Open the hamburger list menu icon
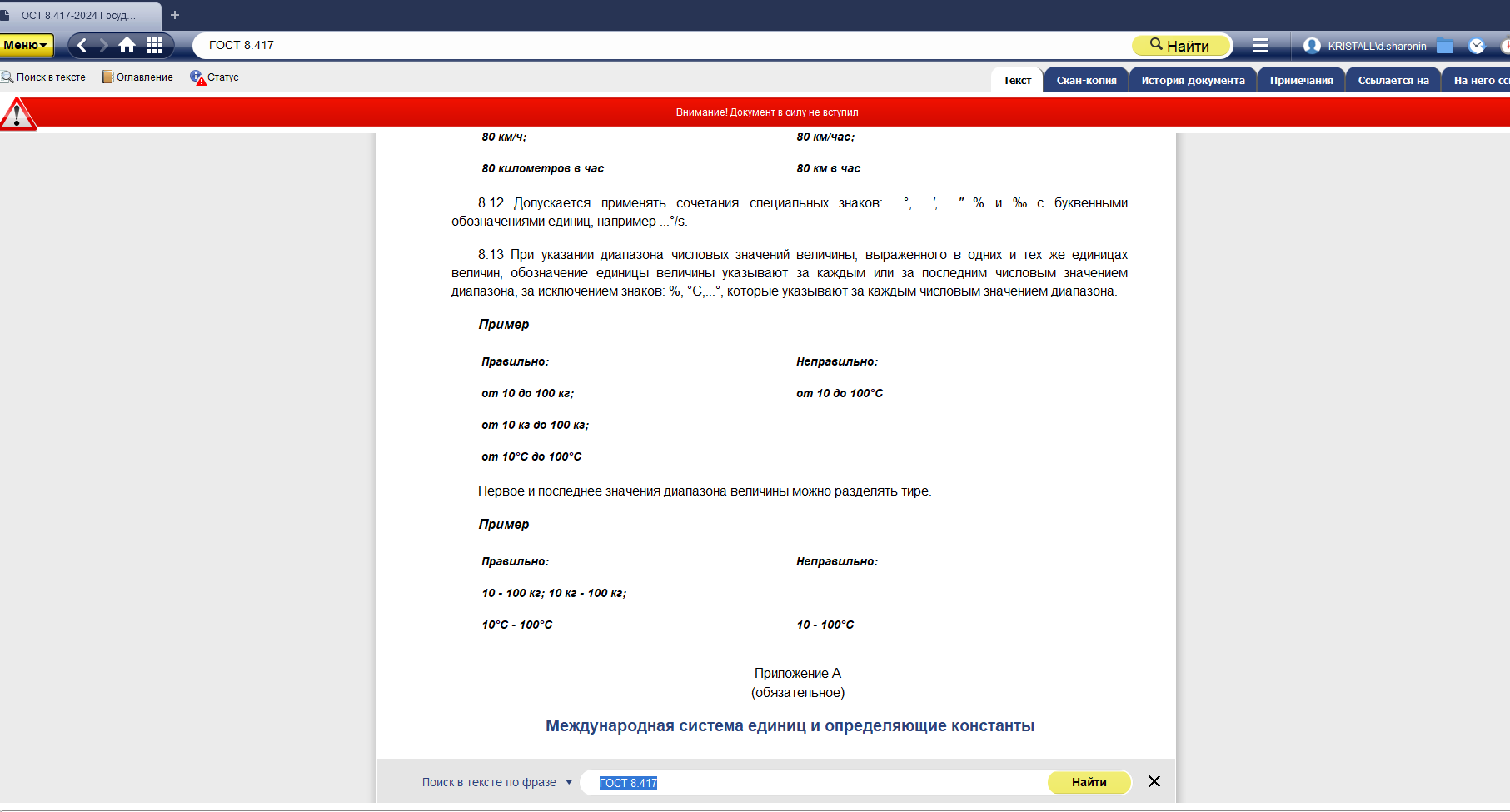1510x812 pixels. point(1260,46)
